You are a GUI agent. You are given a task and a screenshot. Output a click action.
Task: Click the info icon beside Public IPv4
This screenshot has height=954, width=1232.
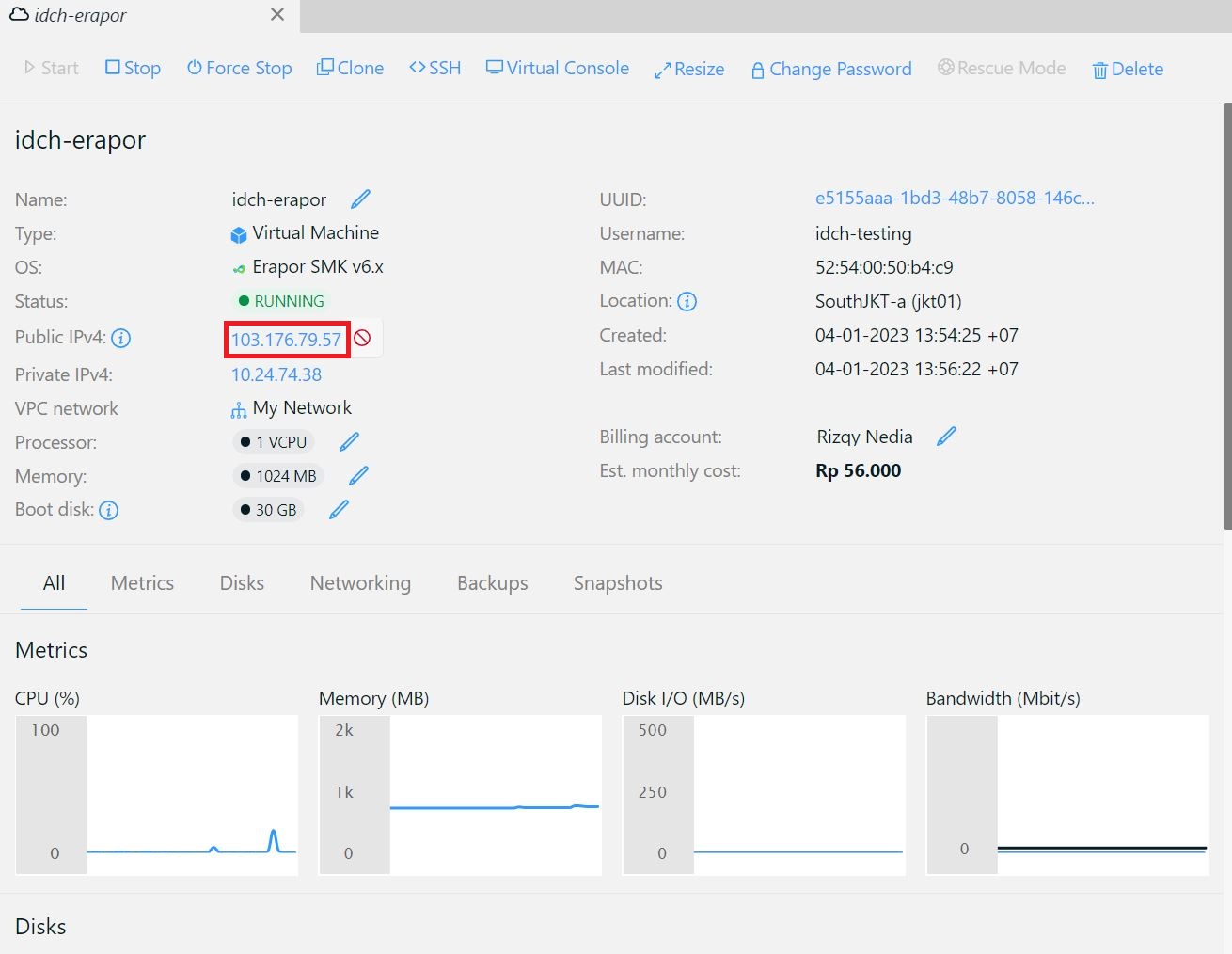[121, 339]
